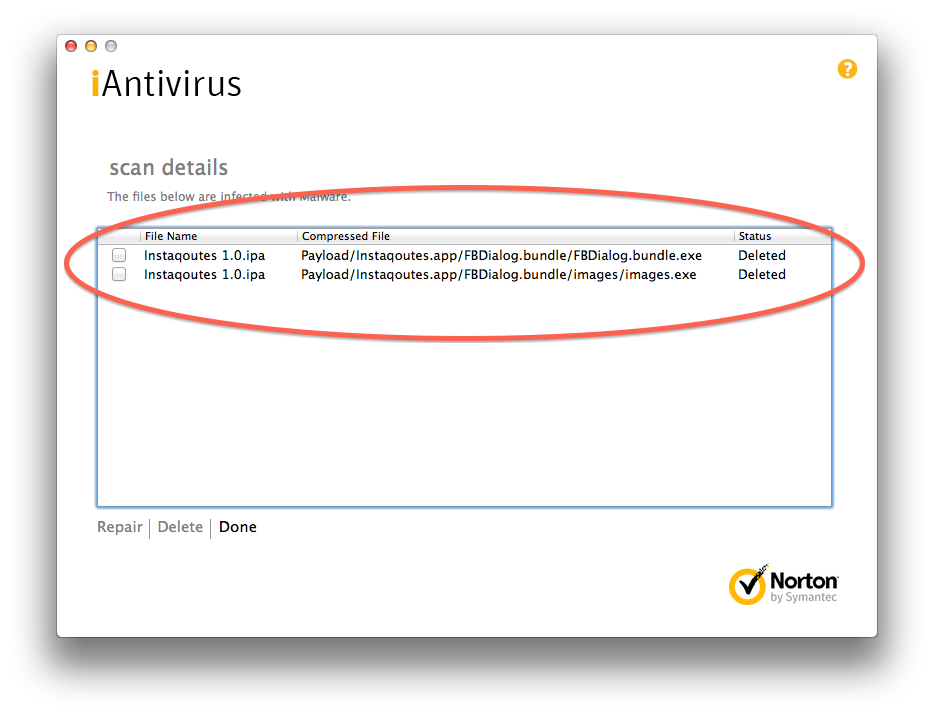Sort by the File Name column header

[x=218, y=236]
